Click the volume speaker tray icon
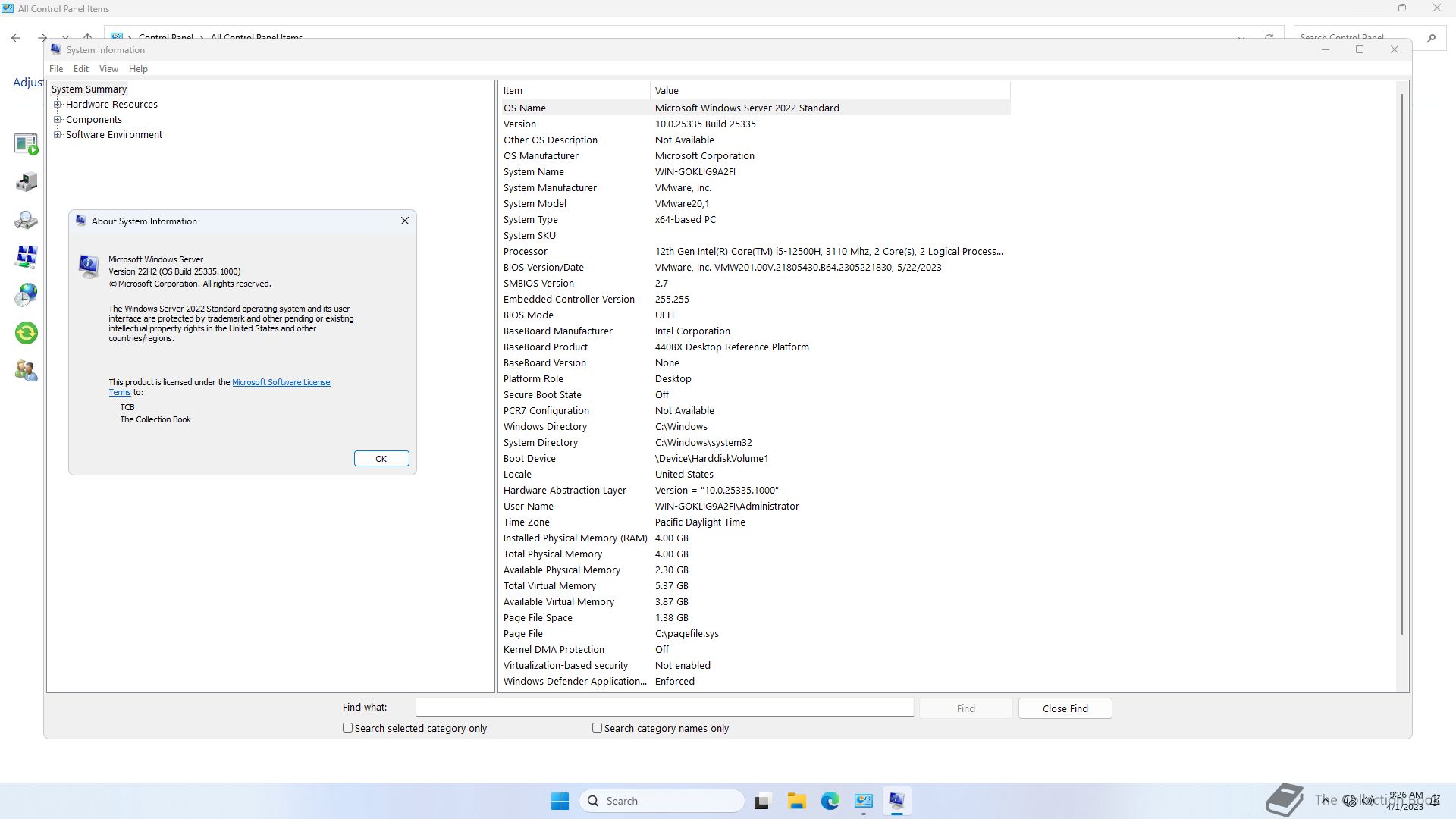The height and width of the screenshot is (819, 1456). pos(1368,801)
